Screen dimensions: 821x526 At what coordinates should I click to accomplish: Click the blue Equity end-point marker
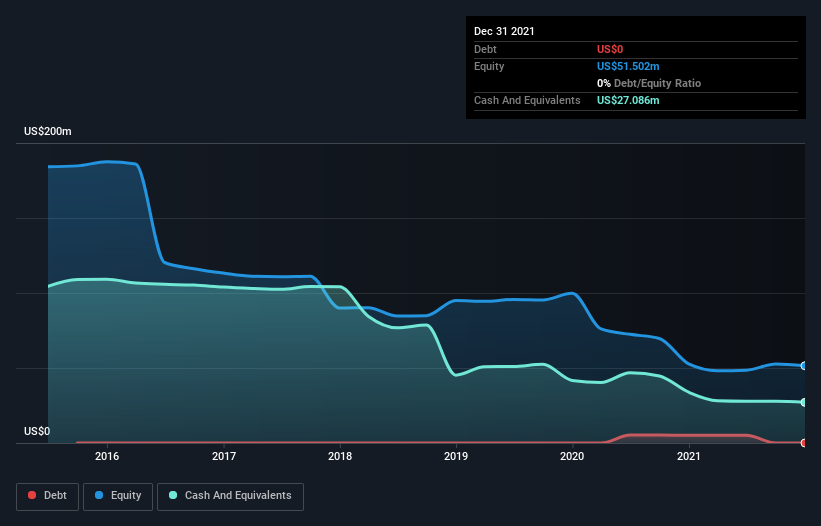804,366
